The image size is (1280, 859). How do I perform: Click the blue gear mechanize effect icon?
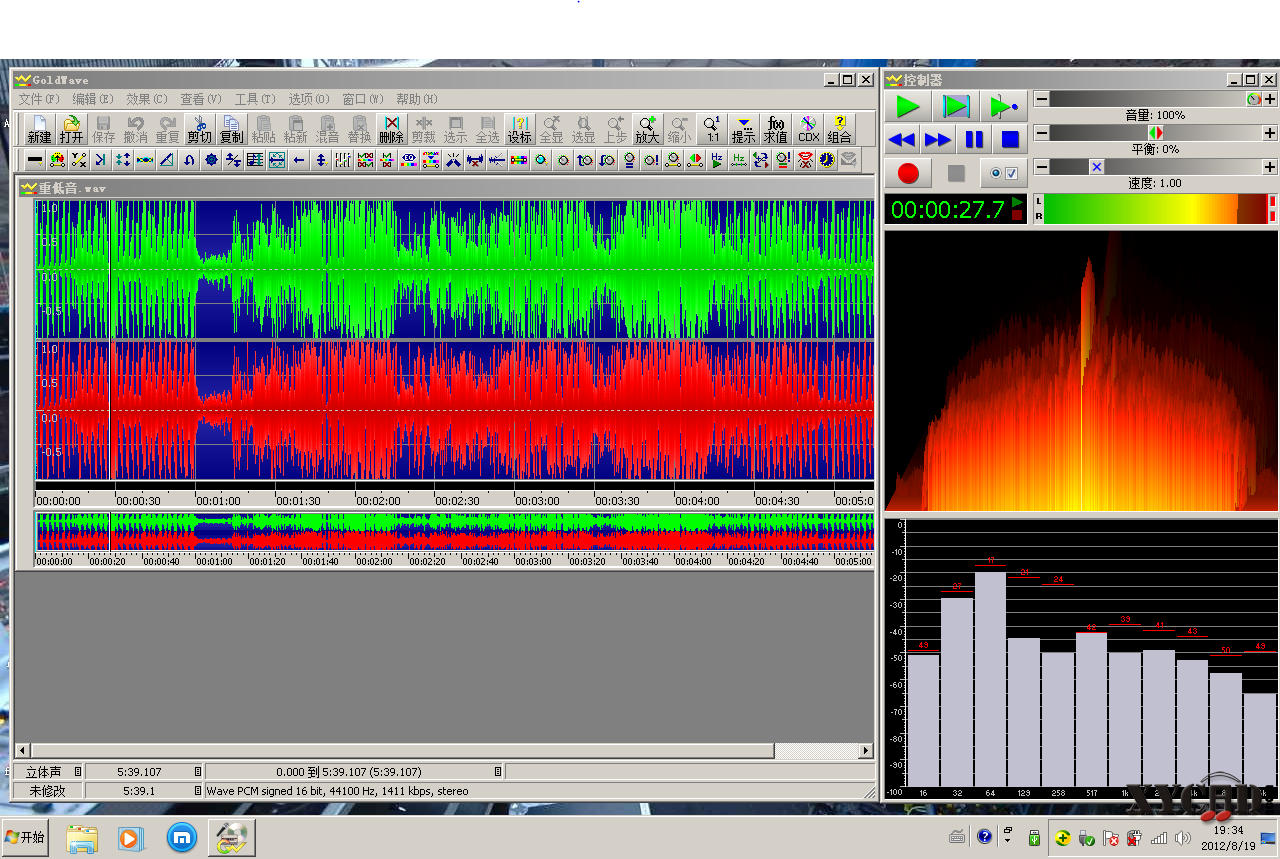point(211,159)
